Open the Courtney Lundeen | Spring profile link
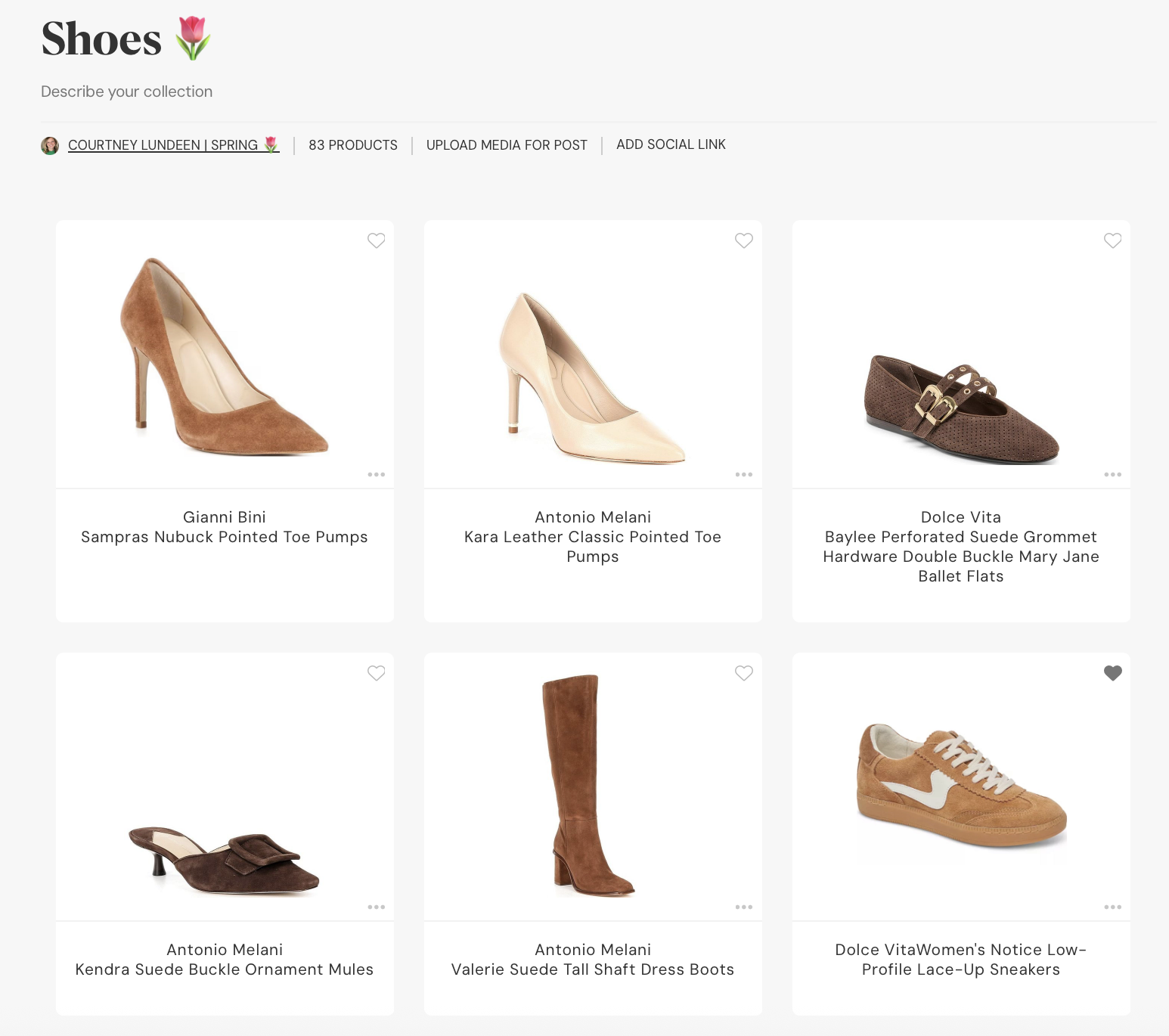The image size is (1169, 1036). (x=174, y=145)
